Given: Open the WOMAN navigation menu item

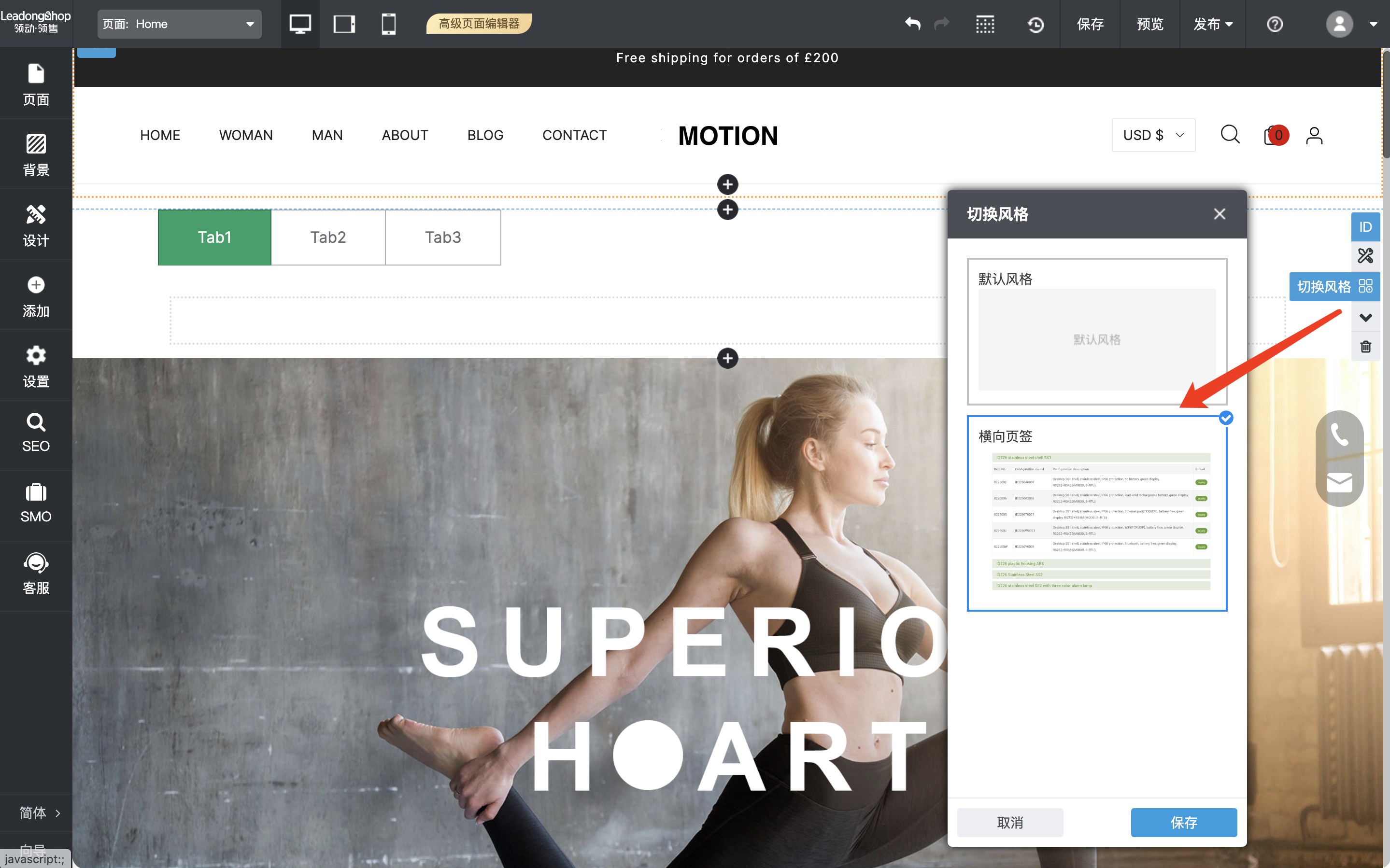Looking at the screenshot, I should pyautogui.click(x=246, y=136).
